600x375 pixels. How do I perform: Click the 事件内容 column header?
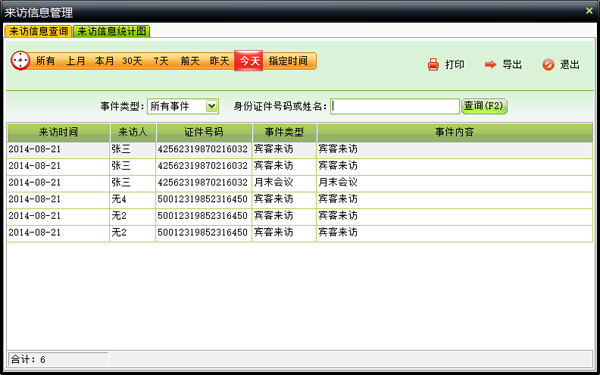click(455, 132)
